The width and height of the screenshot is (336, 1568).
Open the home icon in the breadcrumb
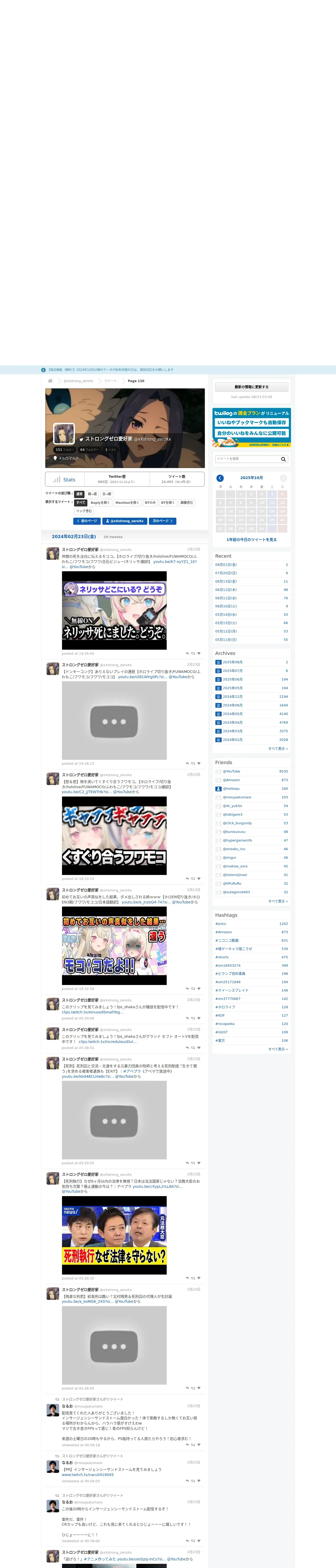(x=50, y=381)
